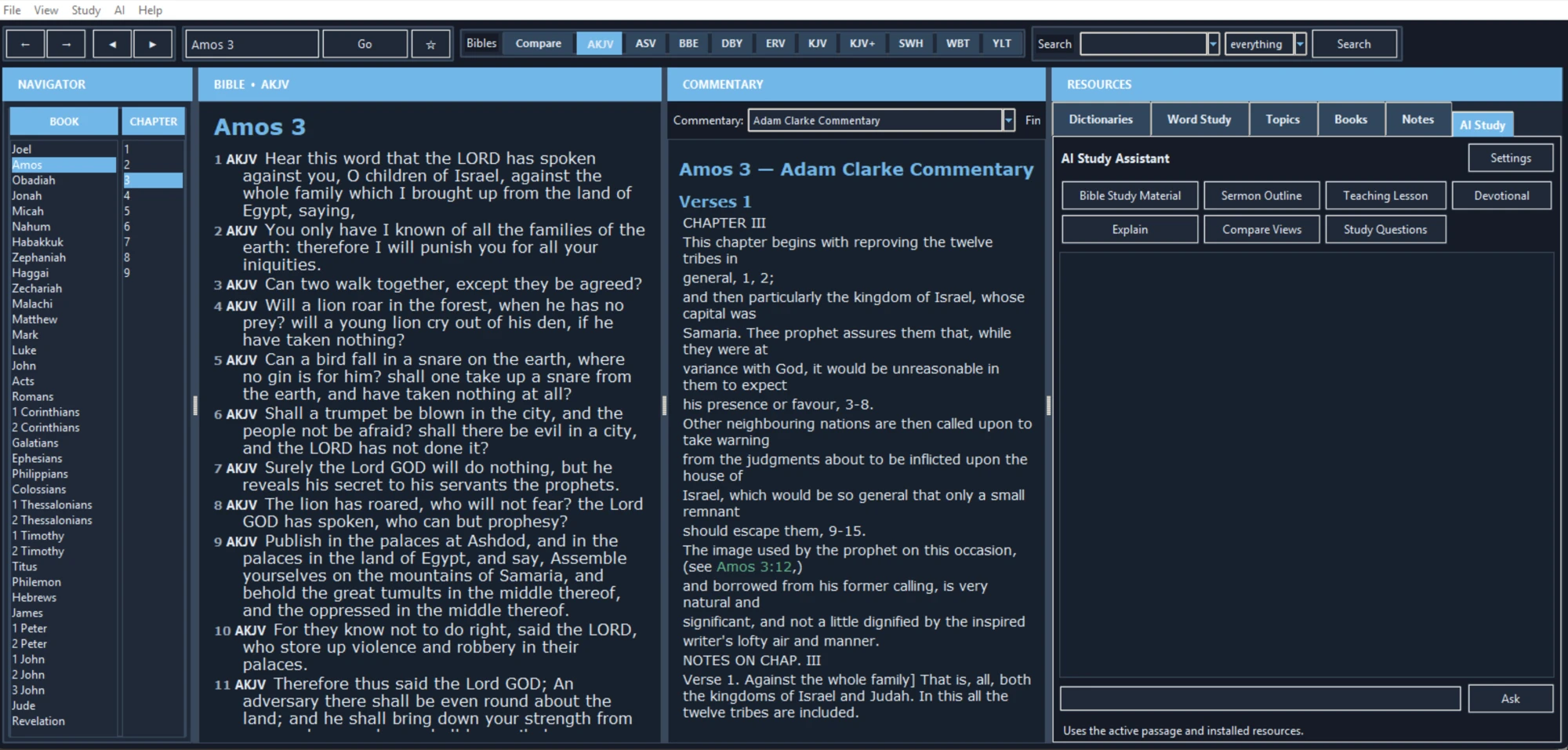Click the AI question input field
Screen dimensions: 1568x750
pyautogui.click(x=1260, y=698)
